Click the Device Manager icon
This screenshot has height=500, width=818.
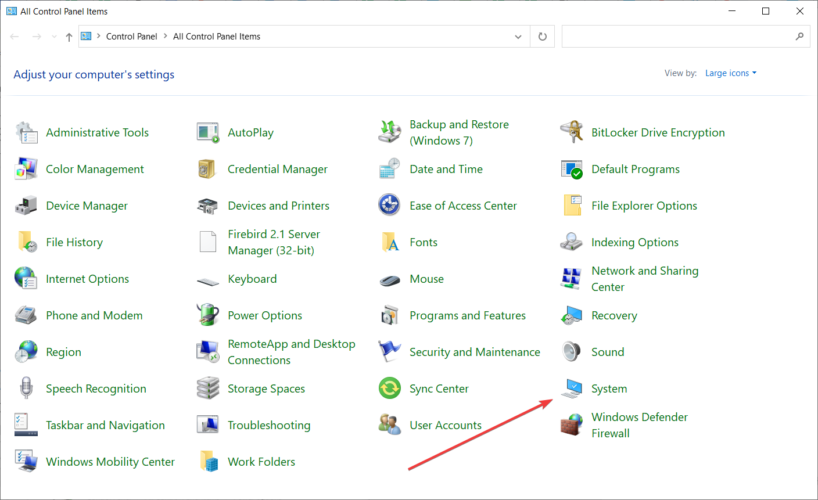[x=26, y=206]
